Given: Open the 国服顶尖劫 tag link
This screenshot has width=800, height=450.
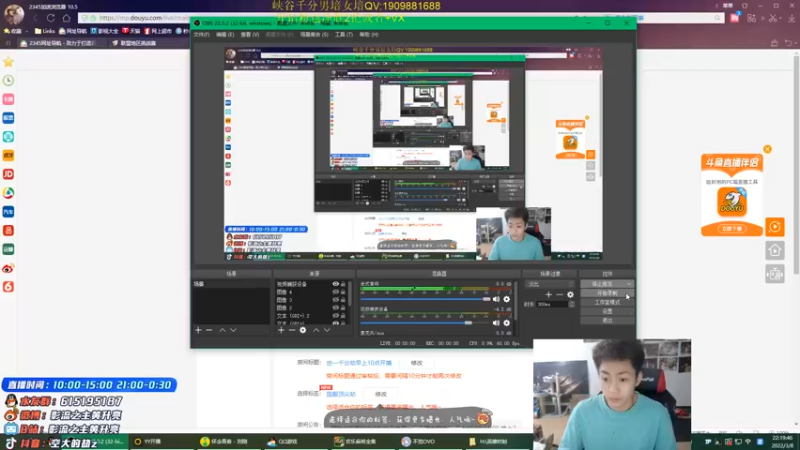Looking at the screenshot, I should point(341,394).
